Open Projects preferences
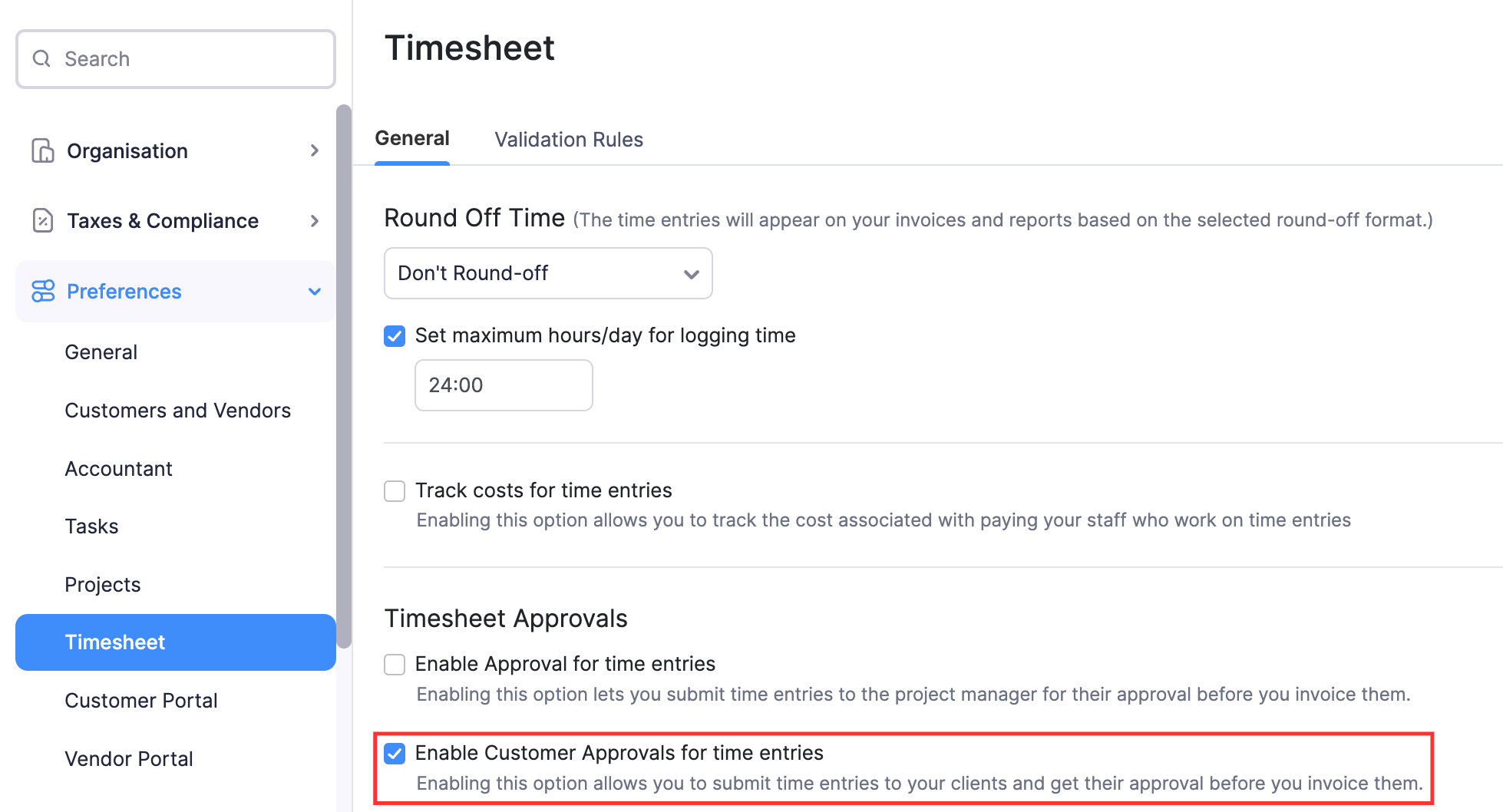The height and width of the screenshot is (812, 1503). coord(102,584)
